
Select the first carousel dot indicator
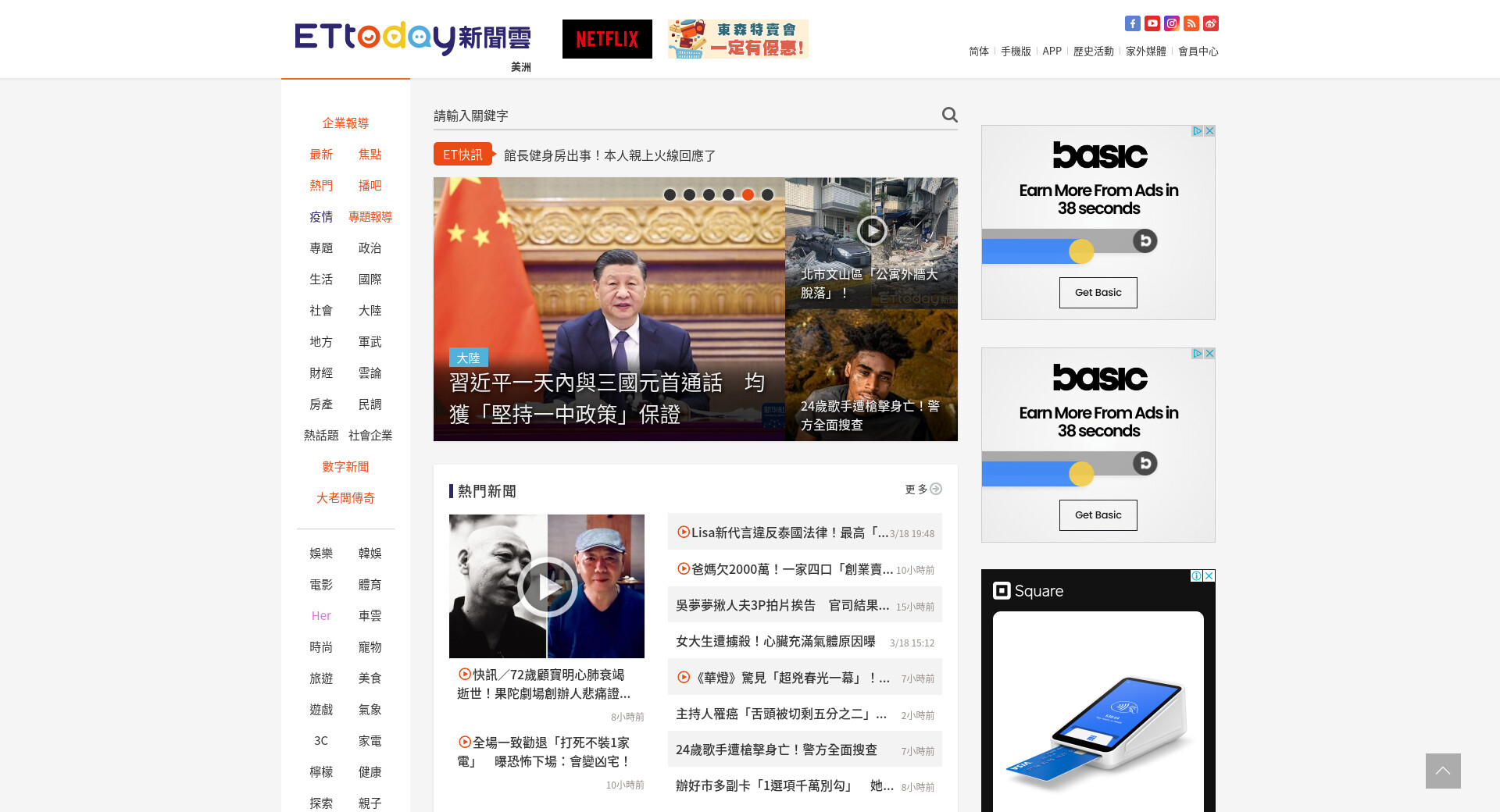tap(670, 194)
